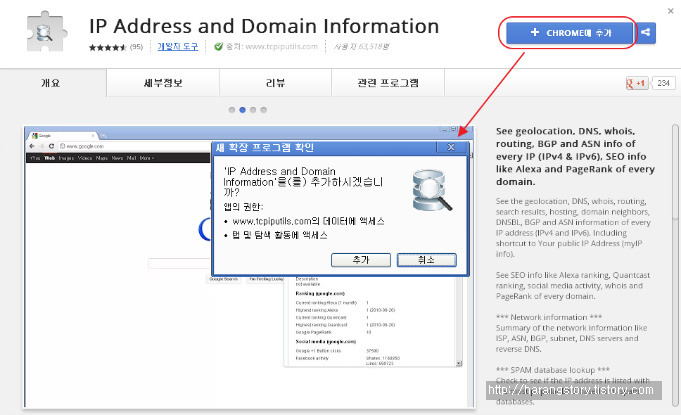Click the Google tab in the screenshot browser
This screenshot has width=681, height=415.
point(63,135)
